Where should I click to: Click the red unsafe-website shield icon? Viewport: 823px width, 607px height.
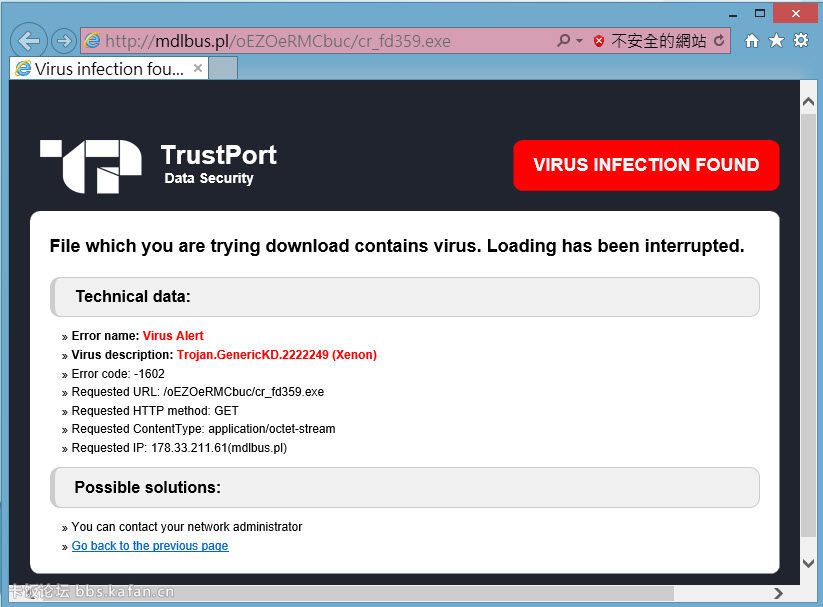(599, 41)
